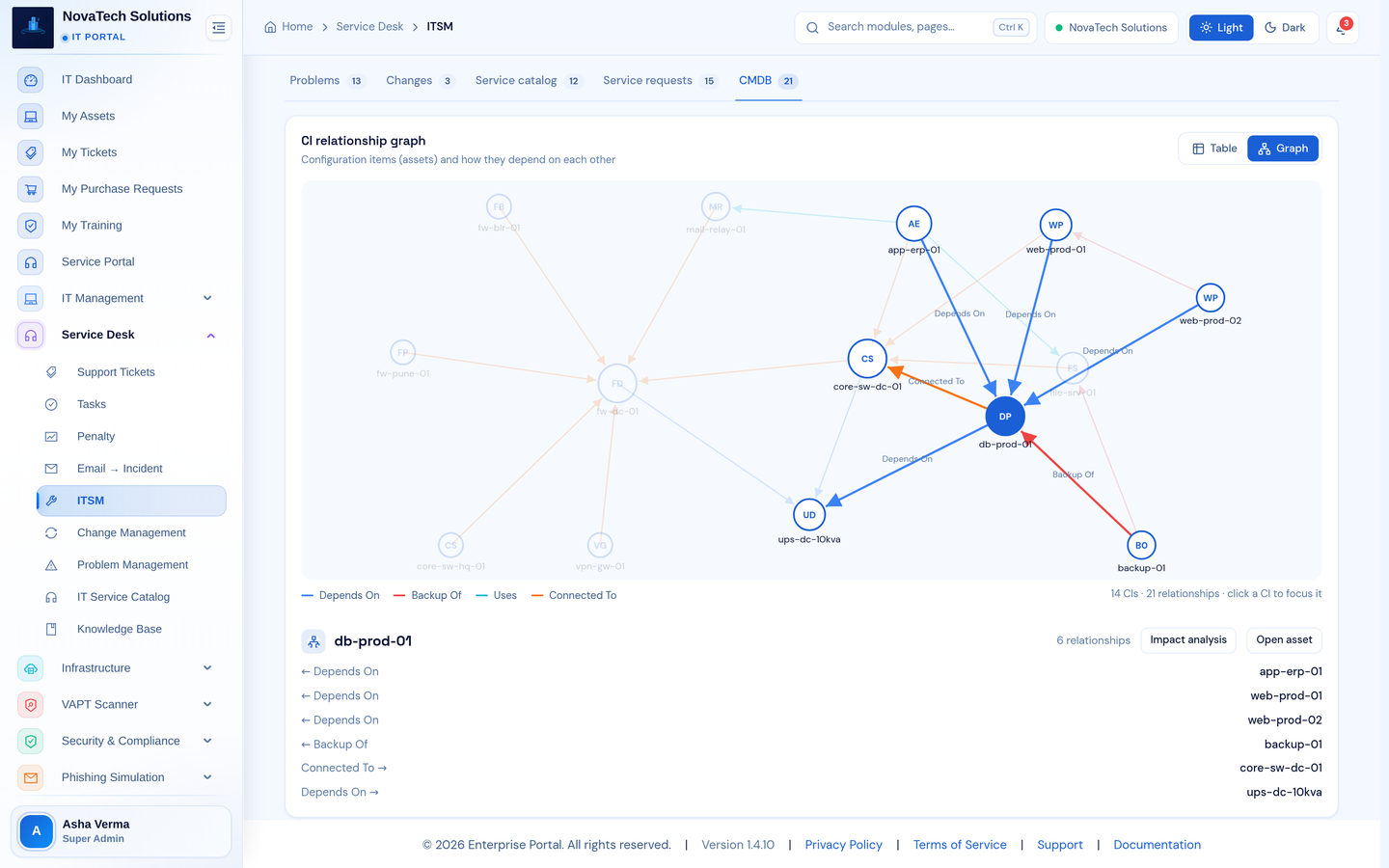Open the notifications bell icon
1389x868 pixels.
1342,28
